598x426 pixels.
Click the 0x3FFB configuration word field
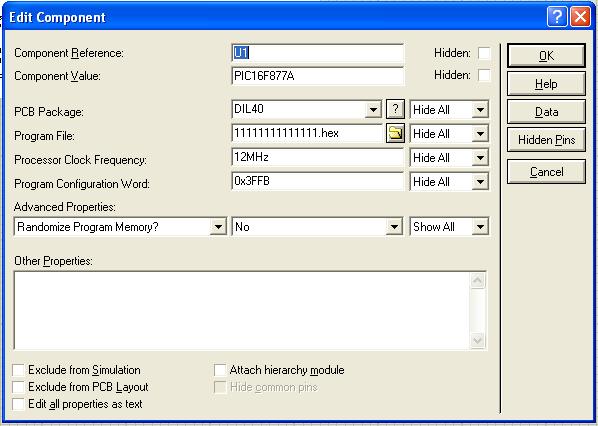click(317, 181)
